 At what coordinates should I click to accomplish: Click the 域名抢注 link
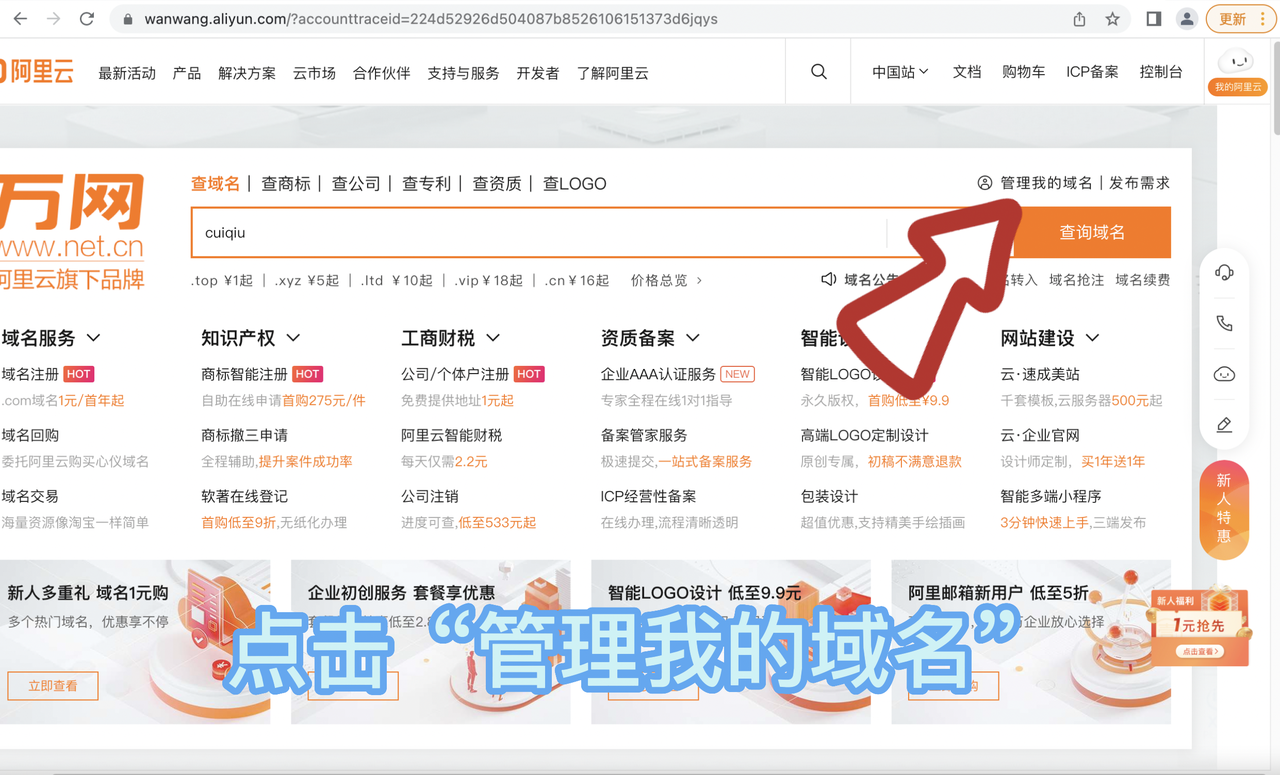pos(1076,280)
